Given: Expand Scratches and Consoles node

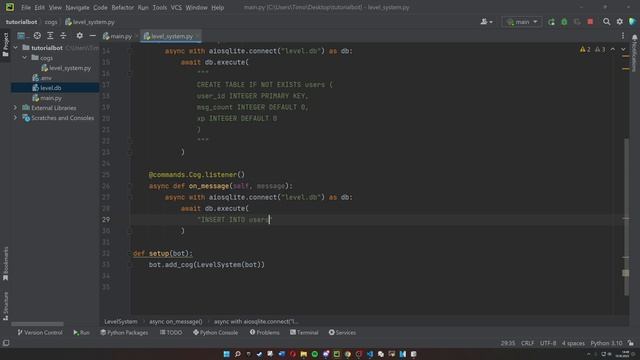Looking at the screenshot, I should pyautogui.click(x=16, y=118).
